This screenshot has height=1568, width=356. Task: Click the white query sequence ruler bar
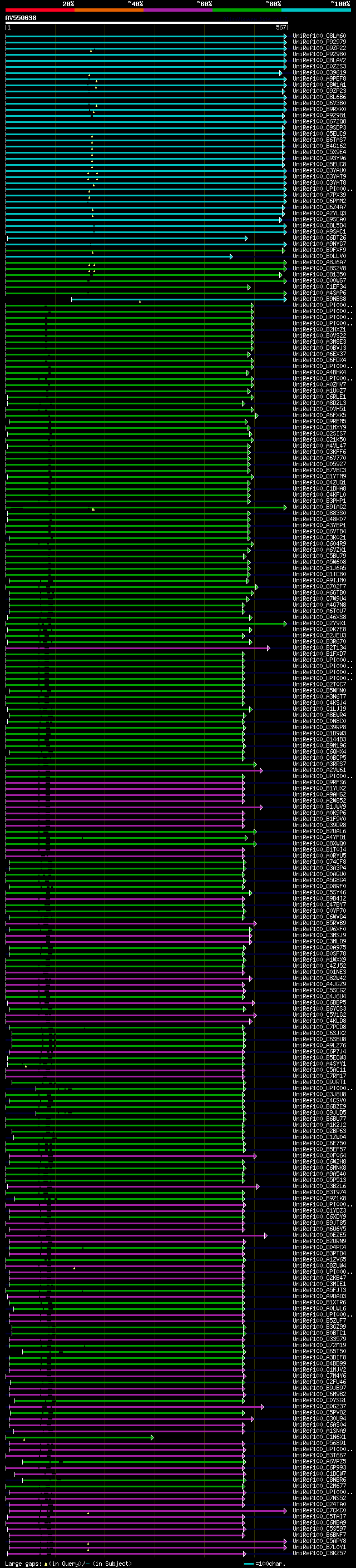pos(147,22)
